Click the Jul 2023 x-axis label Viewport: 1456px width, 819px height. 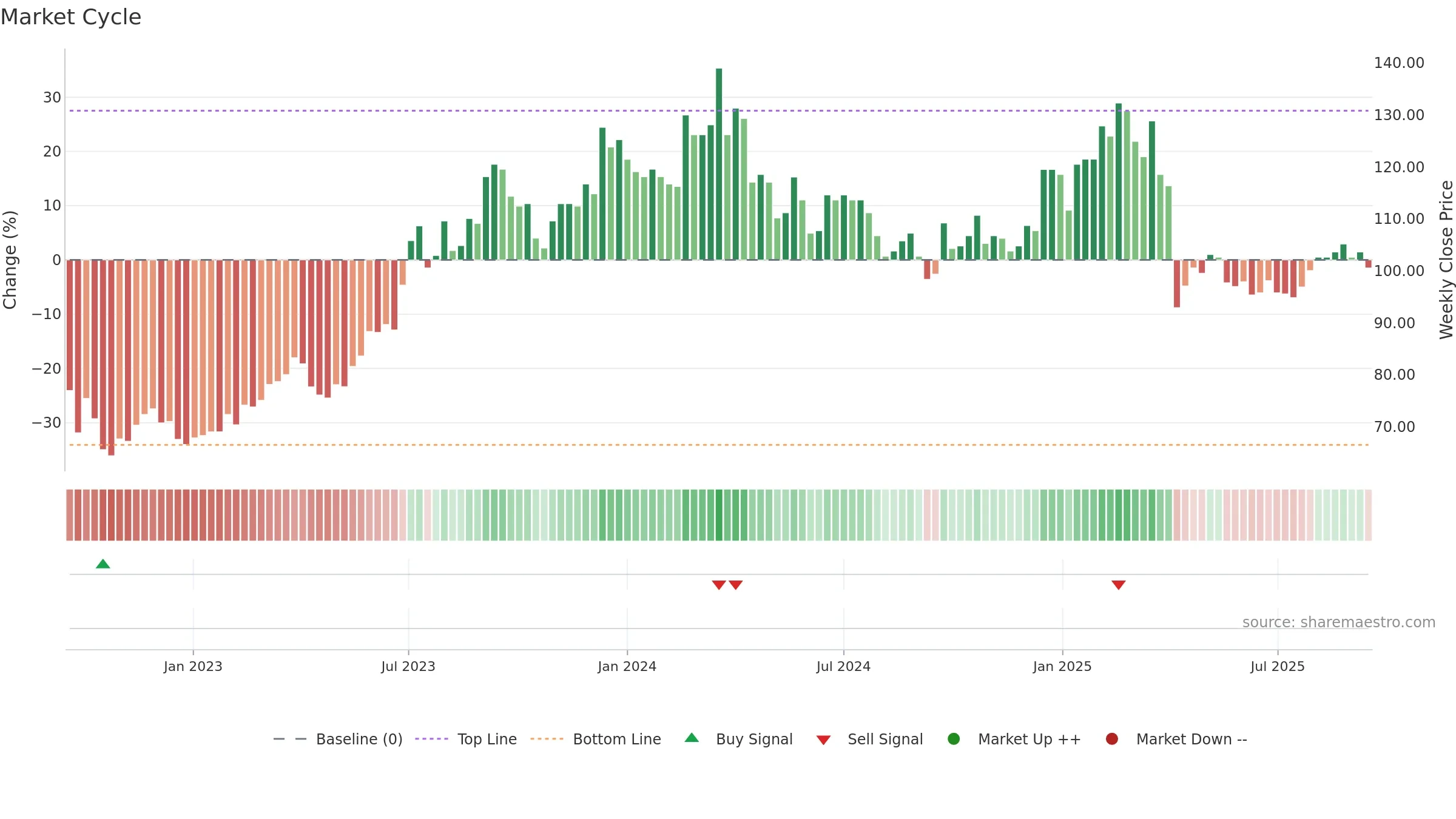tap(408, 666)
